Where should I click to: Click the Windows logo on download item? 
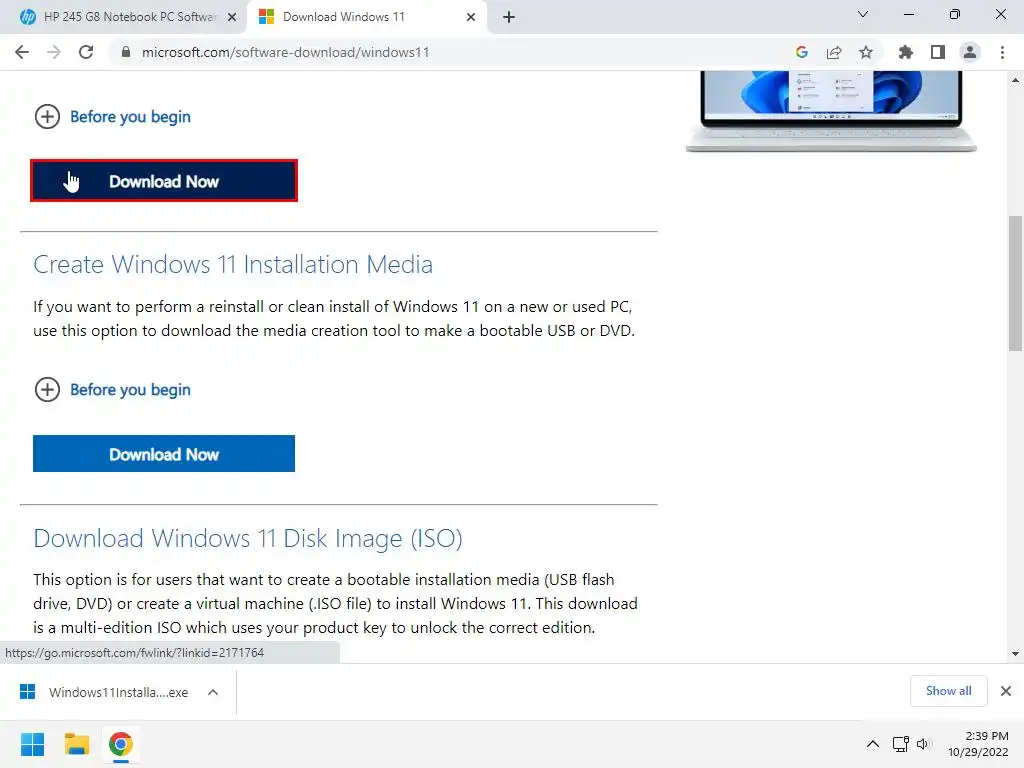tap(27, 692)
